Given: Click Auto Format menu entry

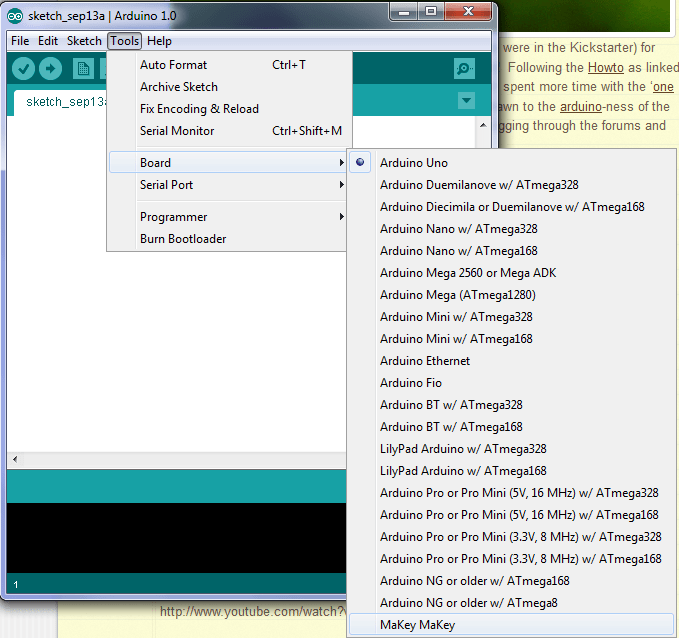Looking at the screenshot, I should (174, 65).
